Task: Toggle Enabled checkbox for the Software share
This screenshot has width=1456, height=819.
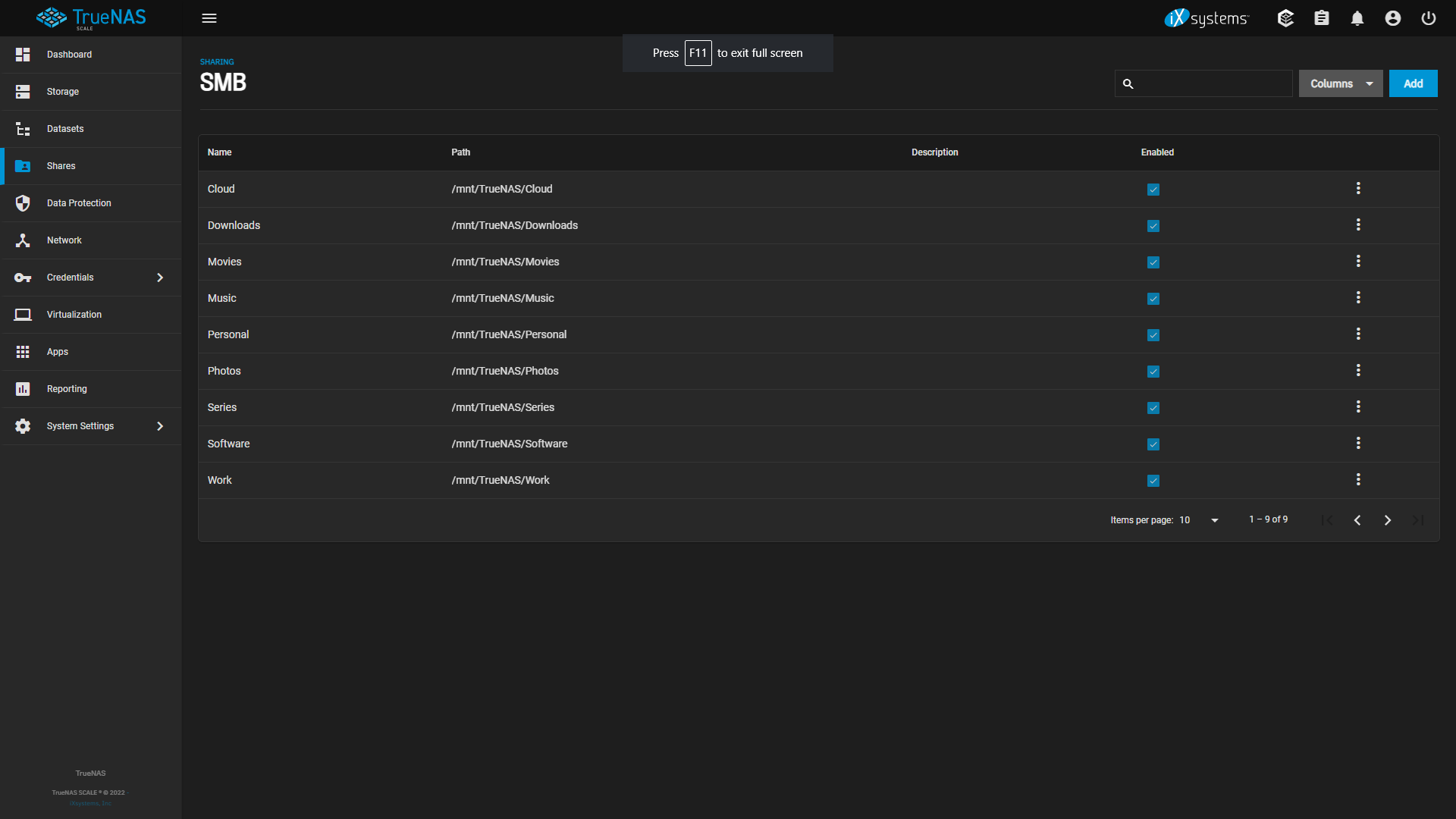Action: (x=1153, y=444)
